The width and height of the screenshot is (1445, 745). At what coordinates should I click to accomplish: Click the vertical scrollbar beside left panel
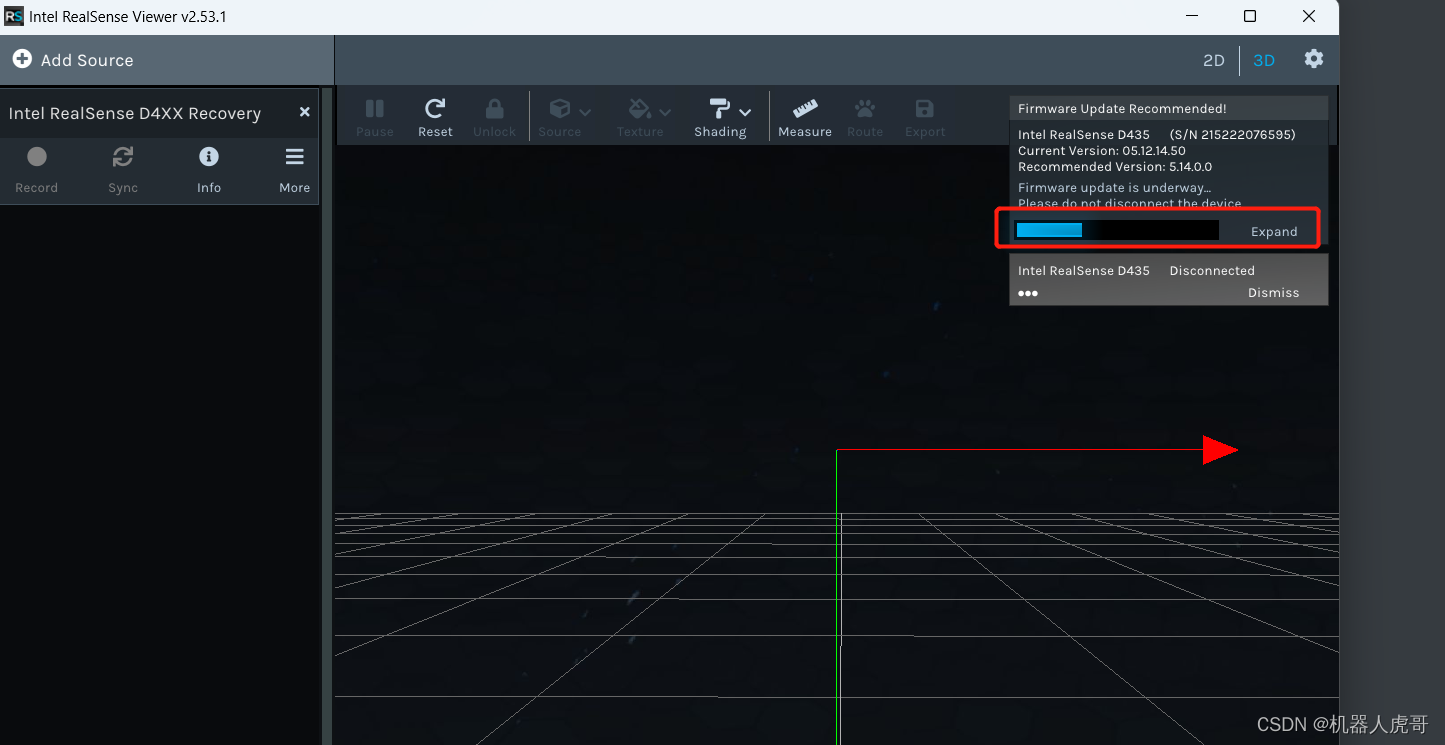[326, 415]
